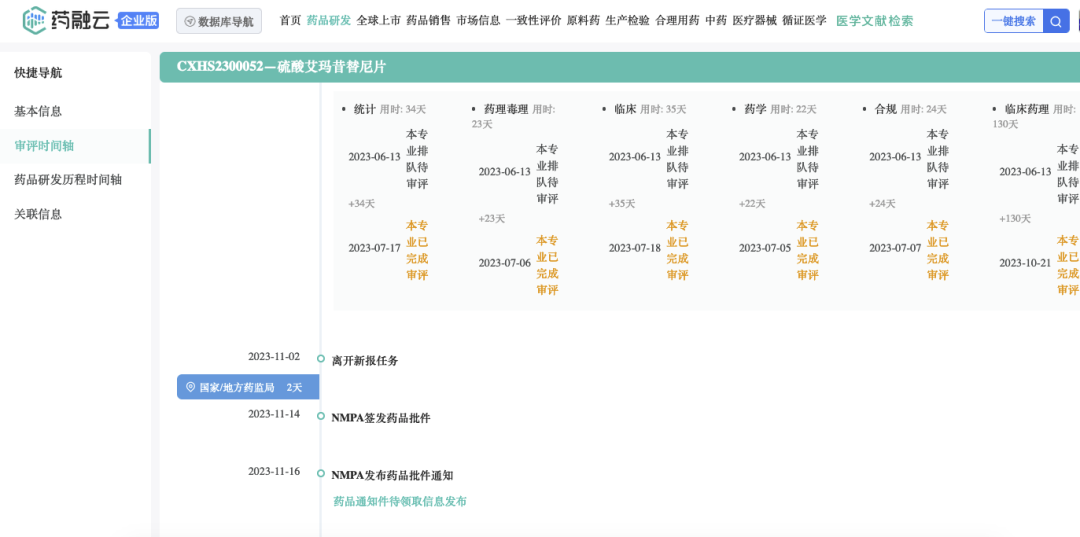Click the 药融云 logo icon
Viewport: 1080px width, 537px height.
tap(35, 20)
